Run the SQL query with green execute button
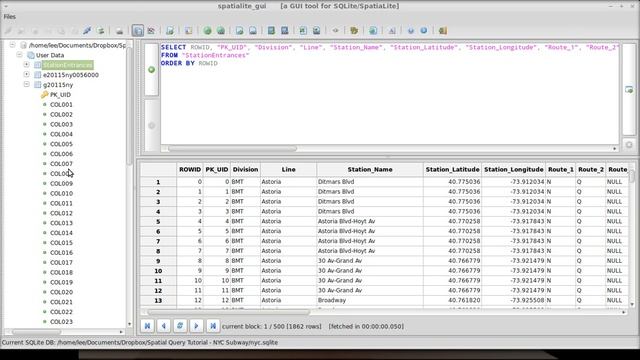This screenshot has width=640, height=360. tap(151, 70)
